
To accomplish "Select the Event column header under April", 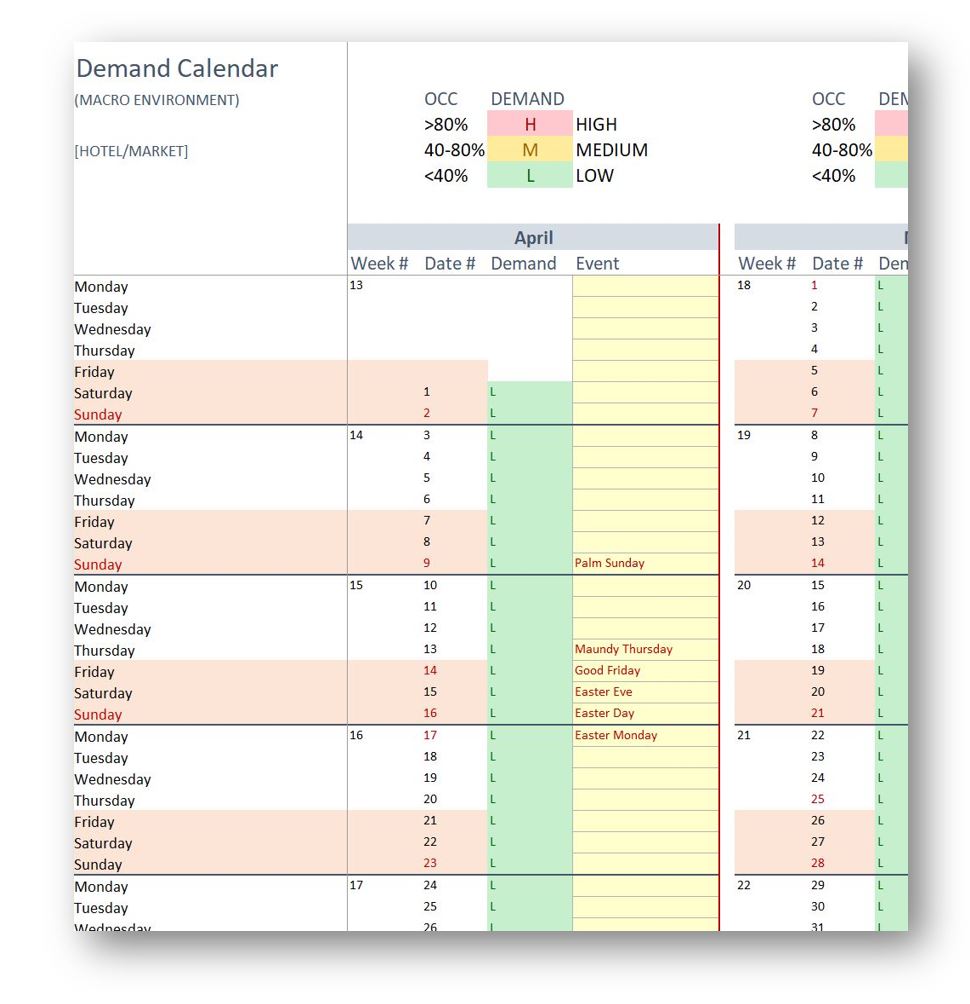I will 597,264.
